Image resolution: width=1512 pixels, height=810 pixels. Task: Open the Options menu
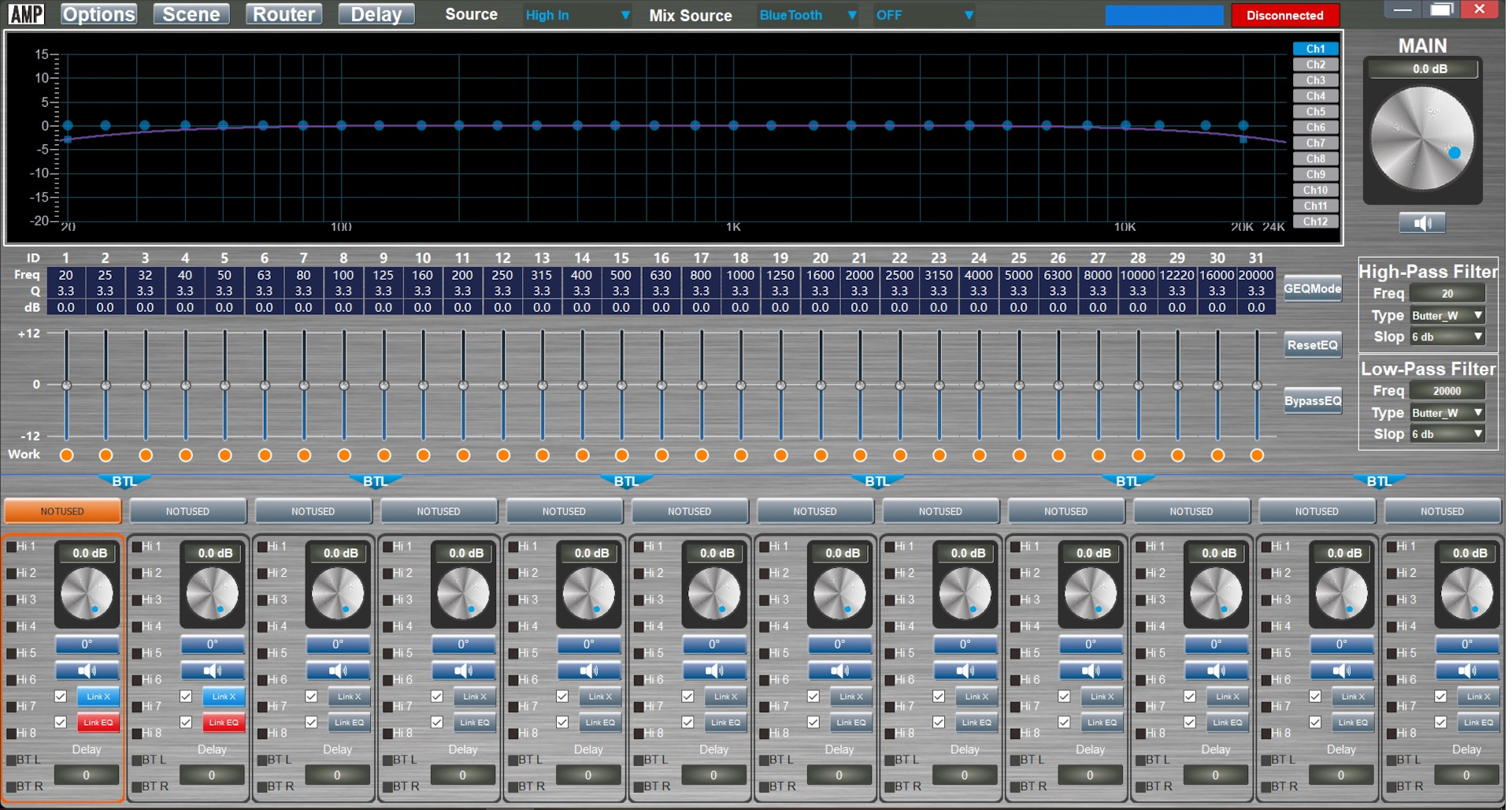click(x=98, y=14)
